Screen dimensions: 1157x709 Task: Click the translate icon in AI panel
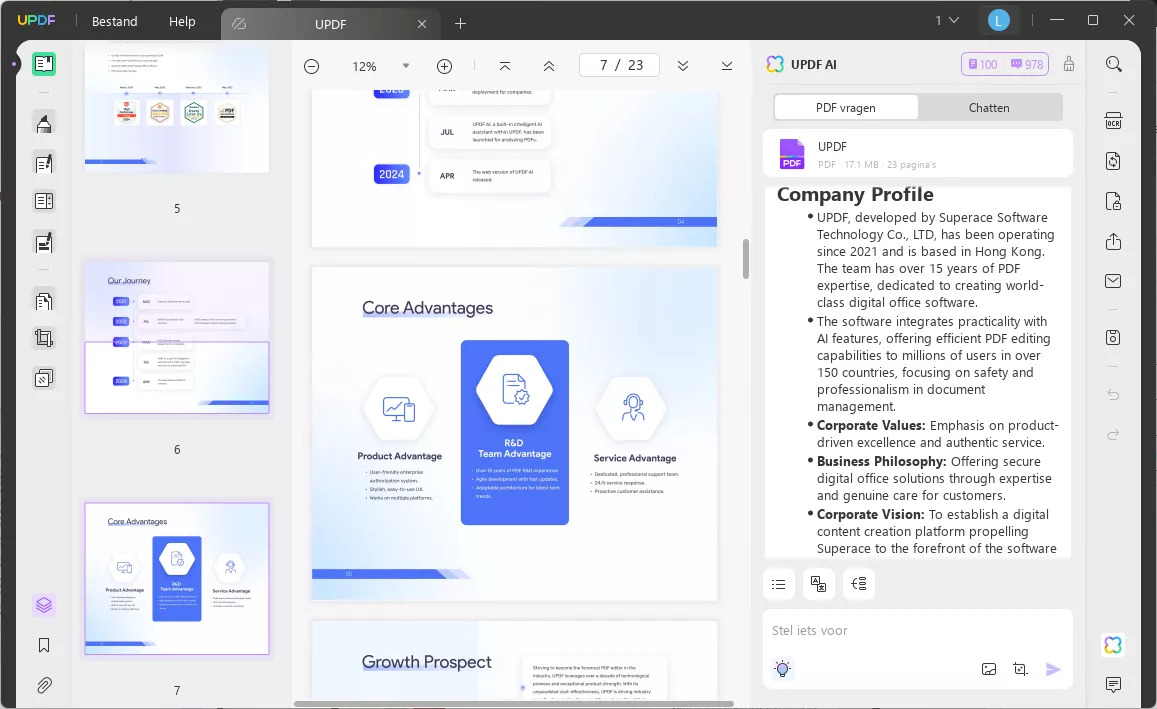pos(818,584)
